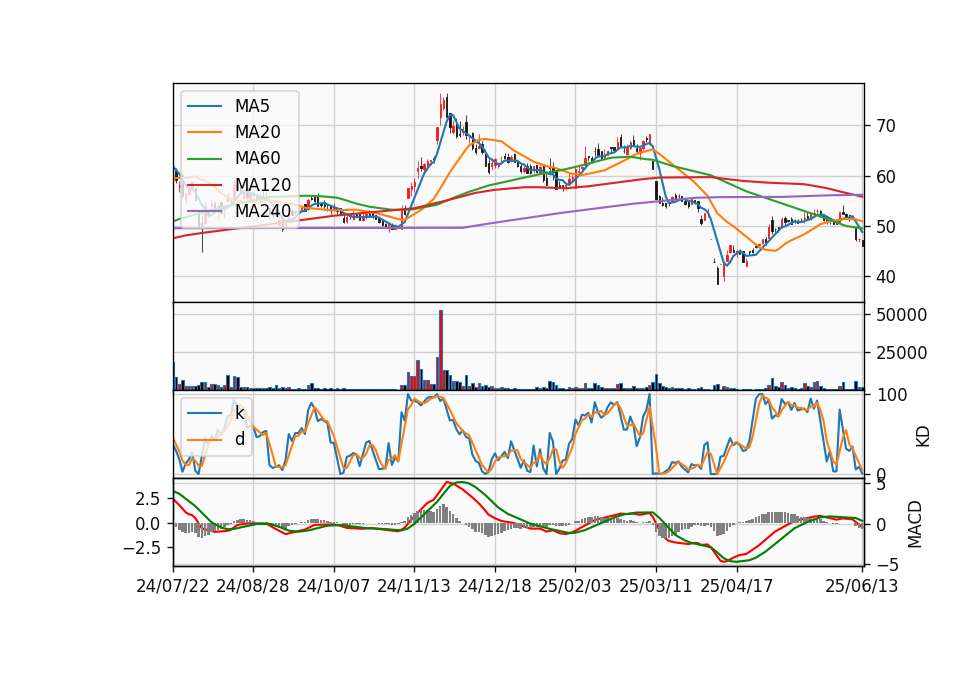This screenshot has height=690, width=960.
Task: Click the volume axis value 25000
Action: pos(901,353)
